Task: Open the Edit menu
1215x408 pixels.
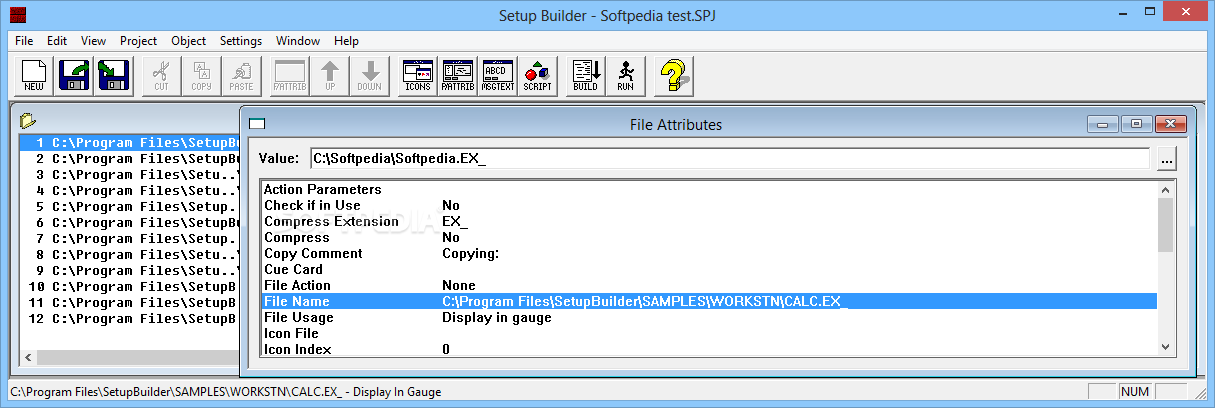Action: point(57,41)
